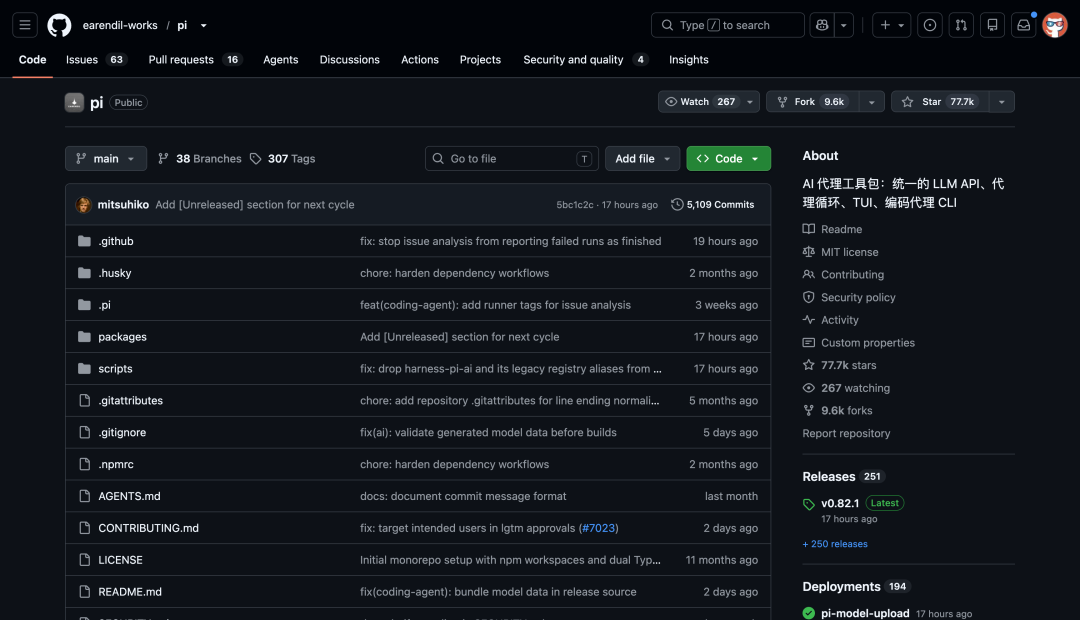Switch to the Insights tab
This screenshot has width=1080, height=620.
688,60
